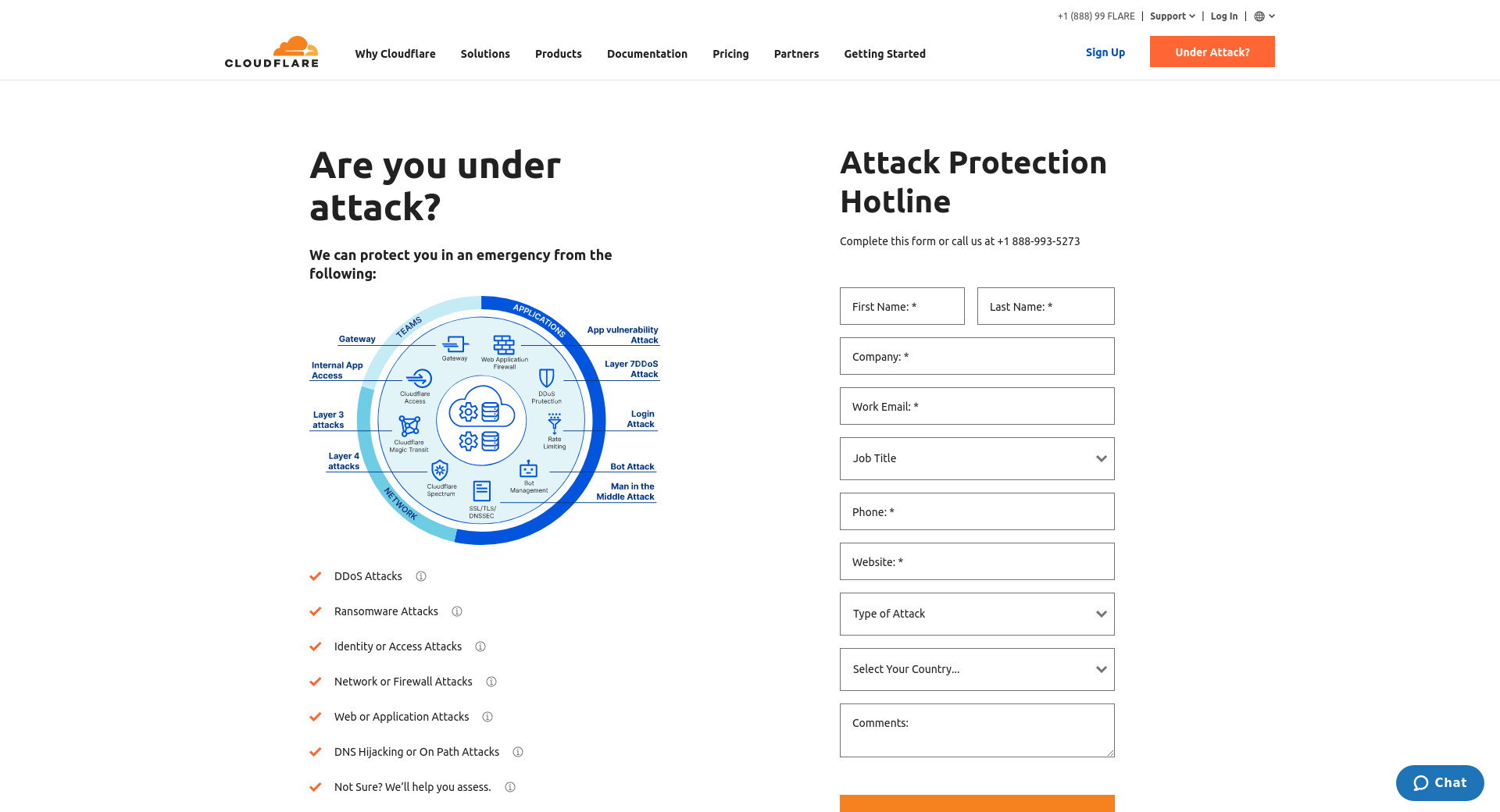Focus the Comments text area
The width and height of the screenshot is (1500, 812).
[977, 730]
